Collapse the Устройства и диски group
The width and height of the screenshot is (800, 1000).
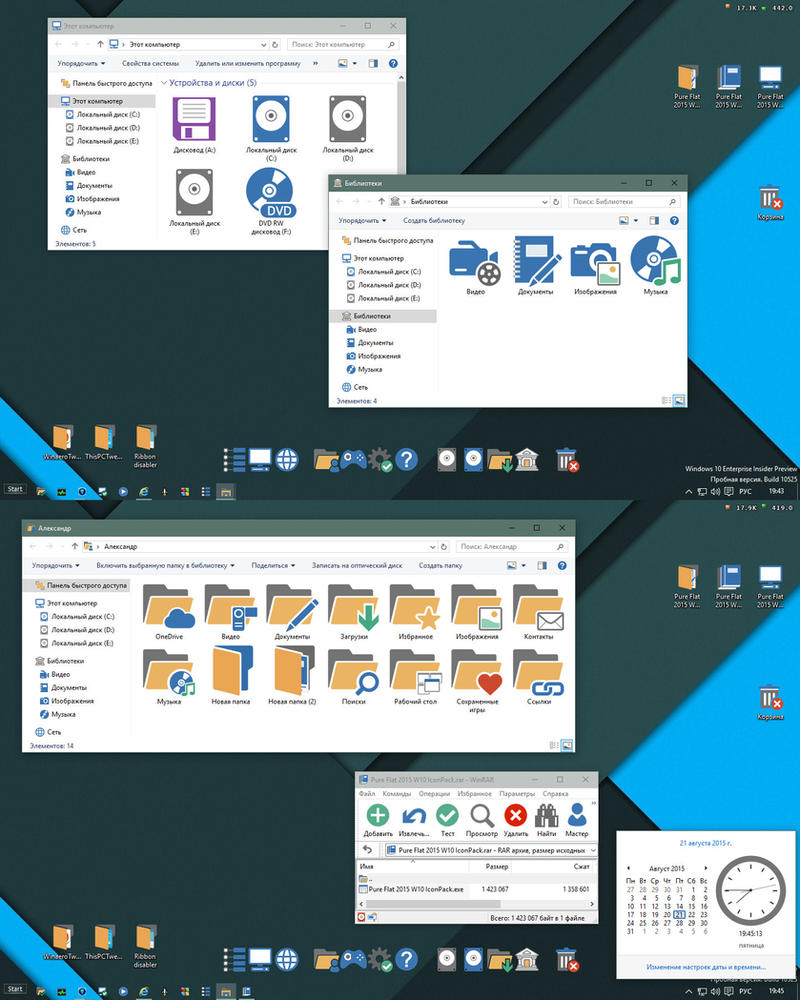tap(165, 82)
